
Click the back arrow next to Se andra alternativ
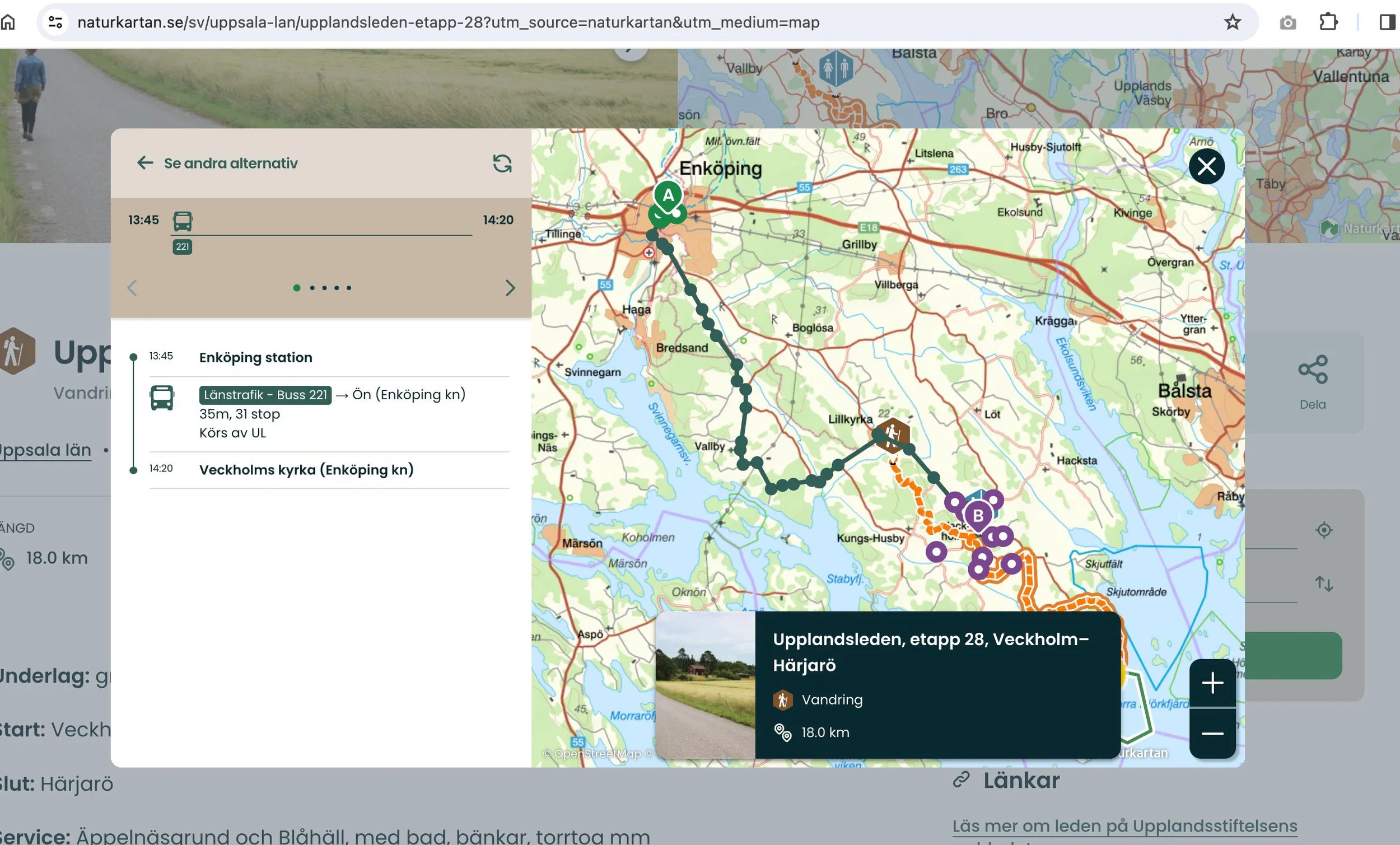point(145,163)
